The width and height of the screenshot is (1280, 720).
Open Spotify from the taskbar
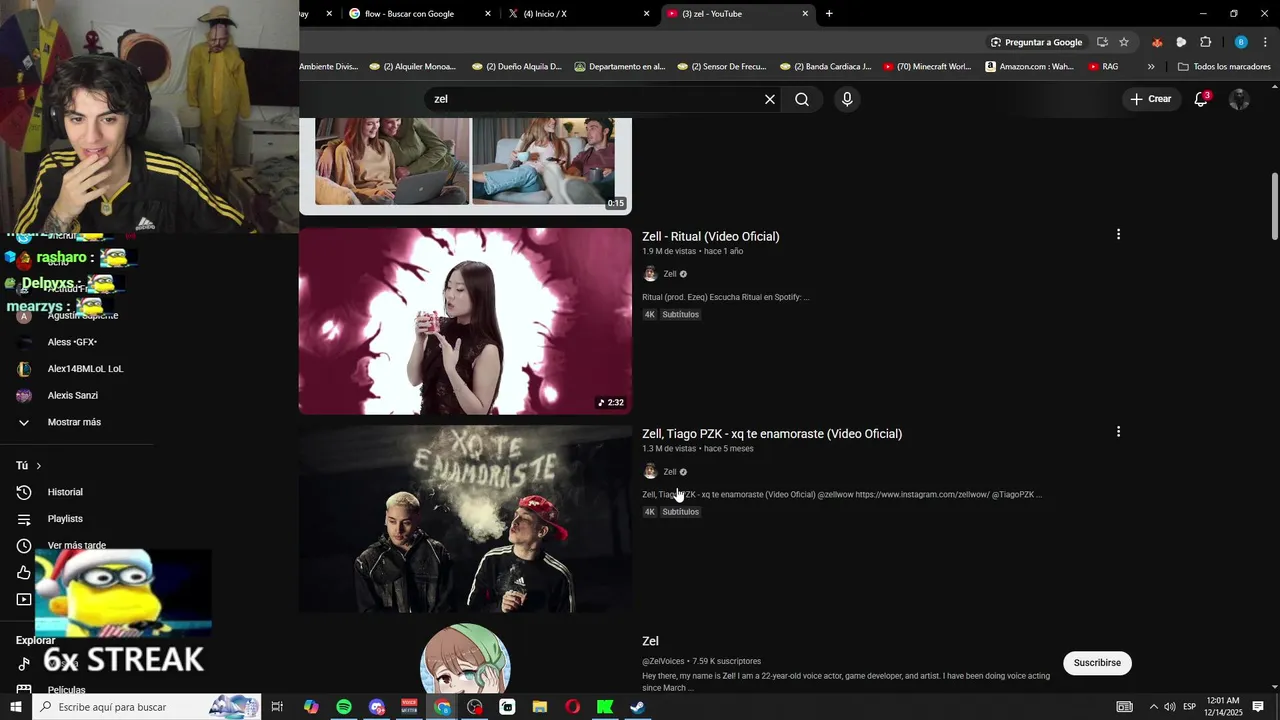[x=344, y=707]
